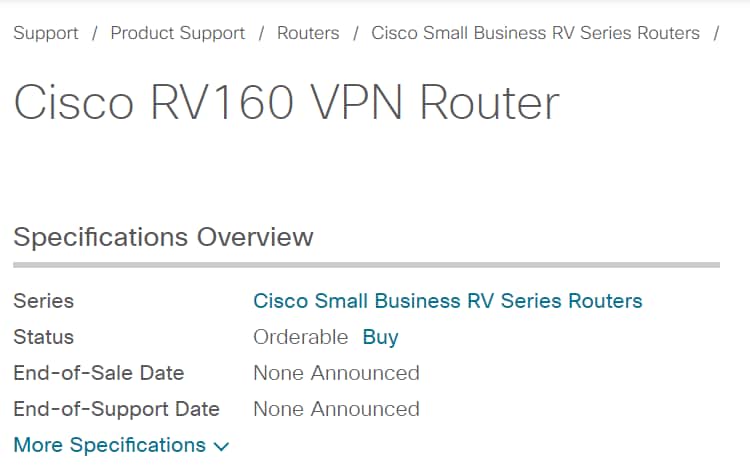
Task: Open the blue Cisco Small Business RV Series Routers link
Action: (x=448, y=301)
